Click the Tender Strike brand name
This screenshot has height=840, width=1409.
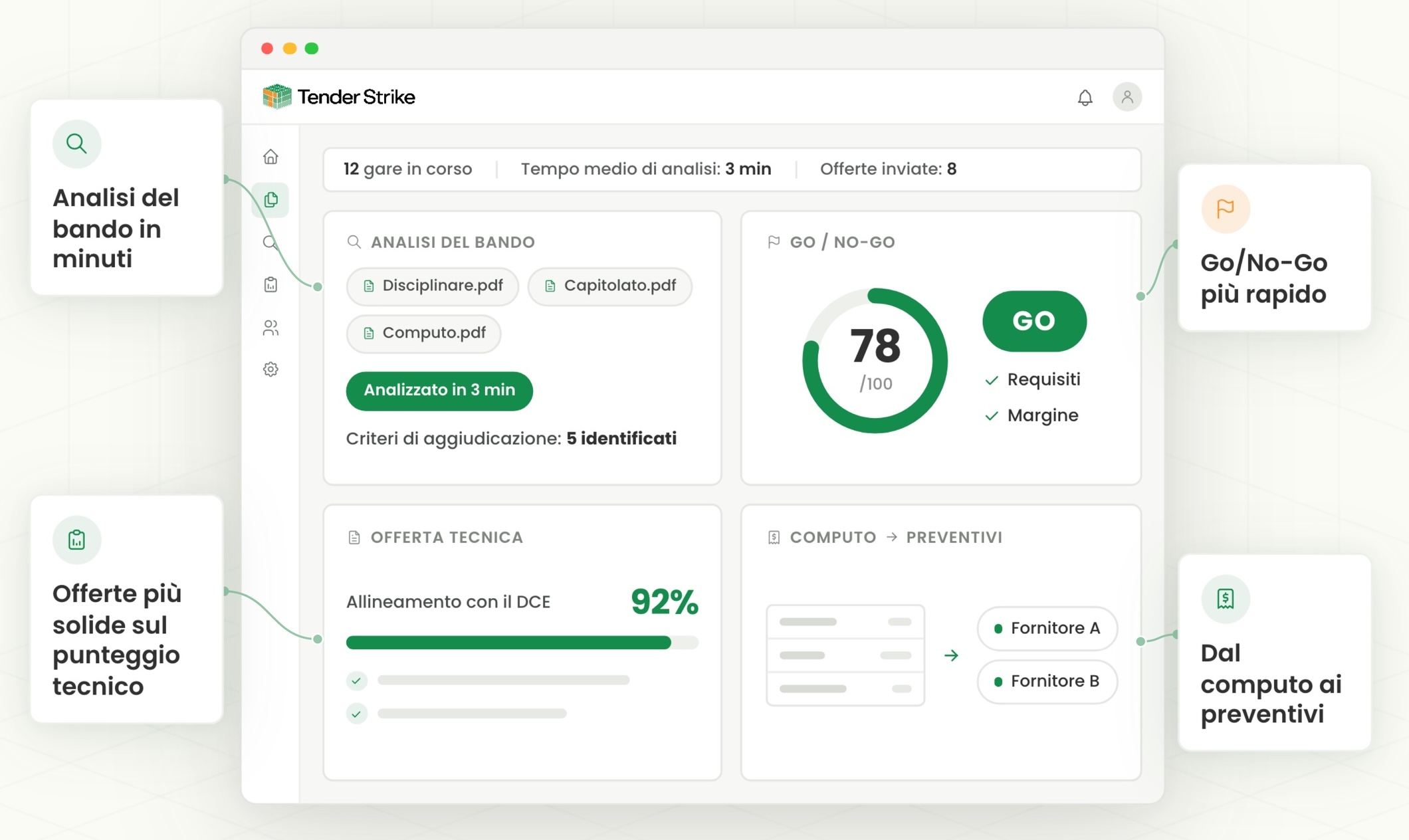356,97
